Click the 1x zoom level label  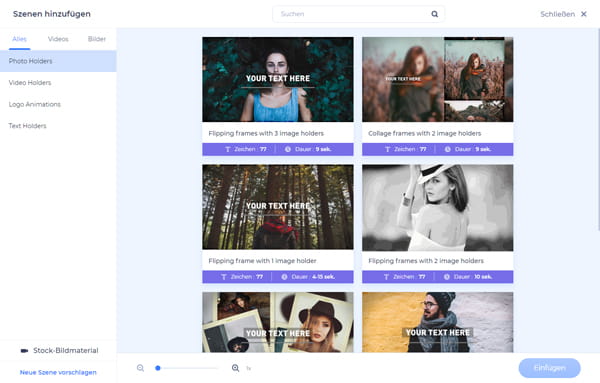pyautogui.click(x=248, y=368)
